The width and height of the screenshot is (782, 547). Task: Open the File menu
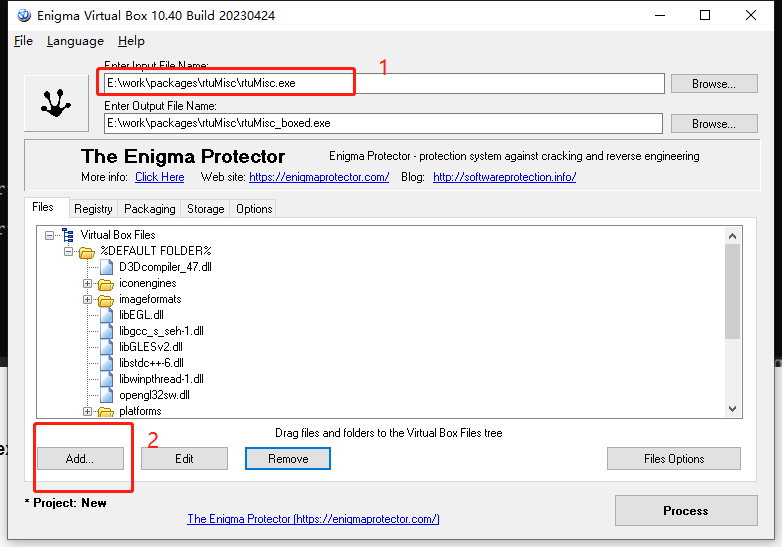pos(23,41)
